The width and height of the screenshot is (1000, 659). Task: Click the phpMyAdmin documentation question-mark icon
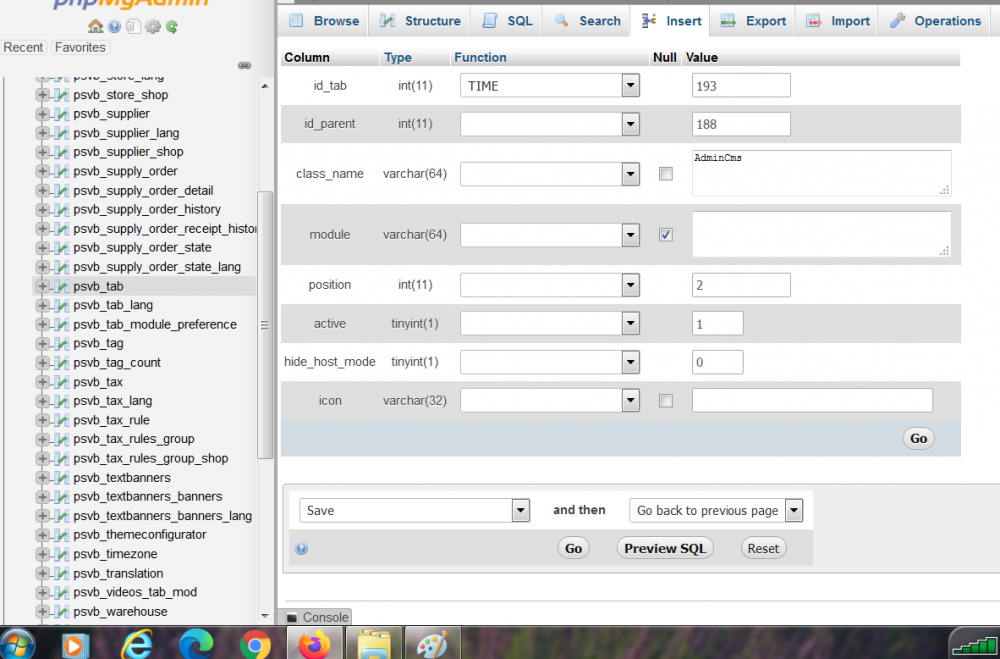(x=115, y=27)
